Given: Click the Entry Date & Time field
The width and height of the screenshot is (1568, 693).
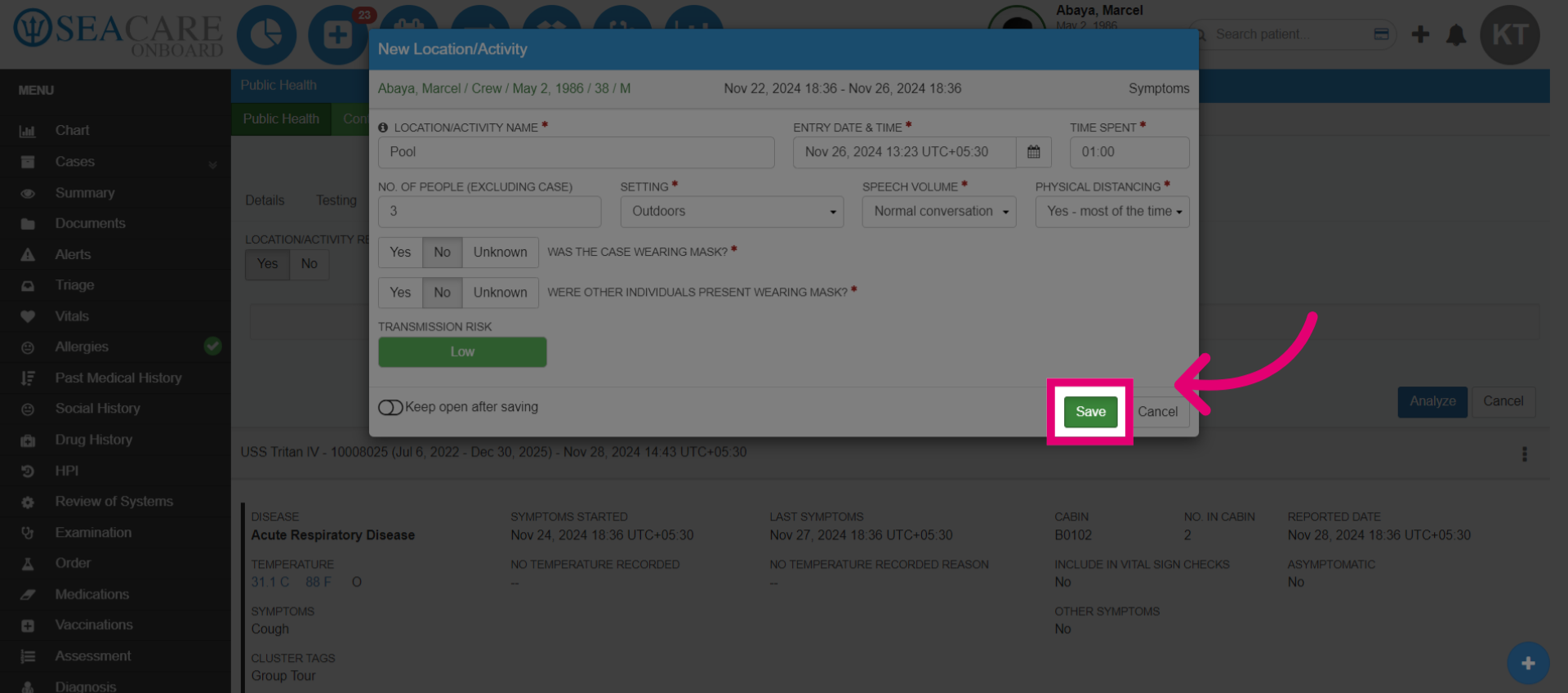Looking at the screenshot, I should click(904, 152).
